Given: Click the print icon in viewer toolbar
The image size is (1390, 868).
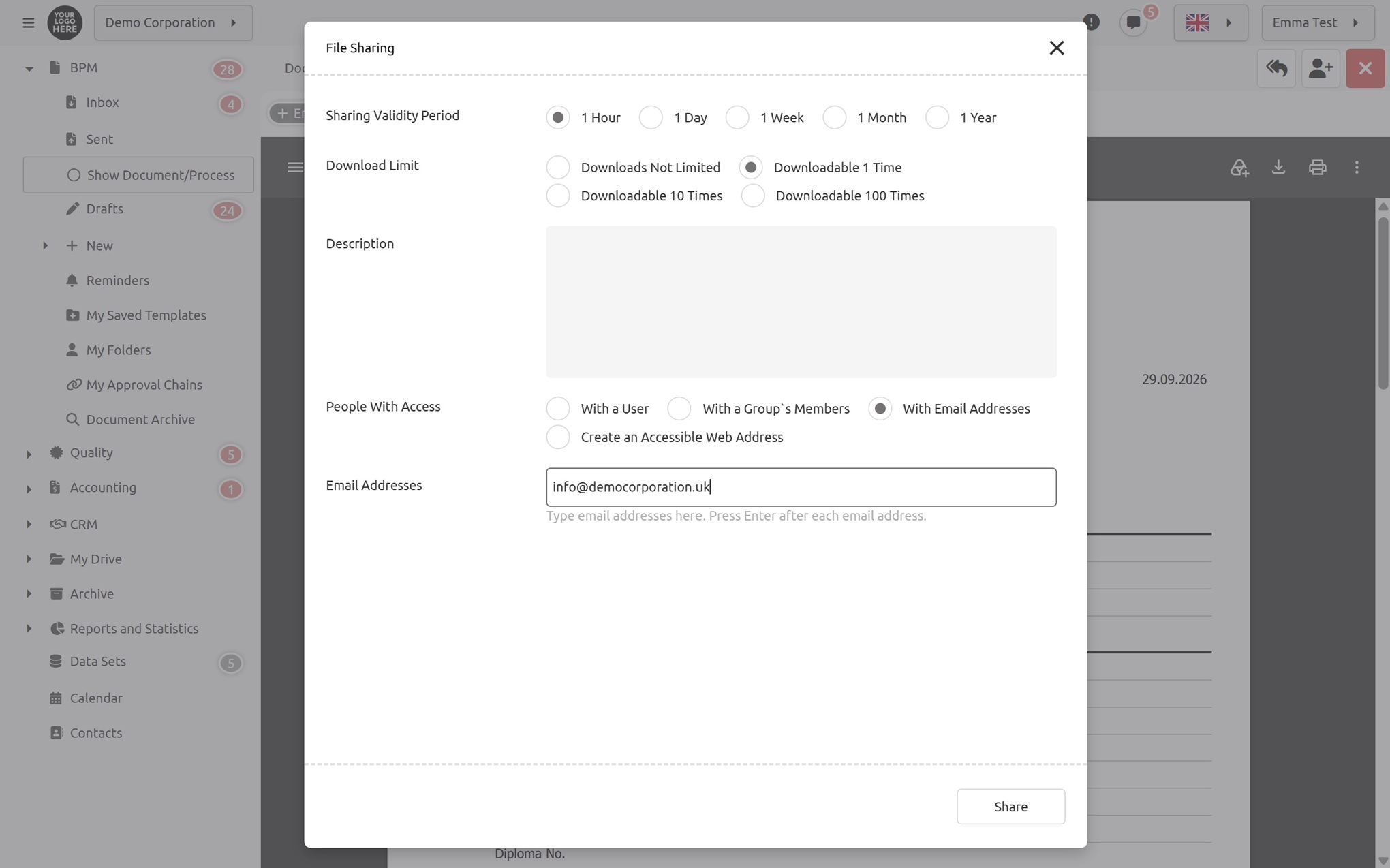Looking at the screenshot, I should 1317,167.
